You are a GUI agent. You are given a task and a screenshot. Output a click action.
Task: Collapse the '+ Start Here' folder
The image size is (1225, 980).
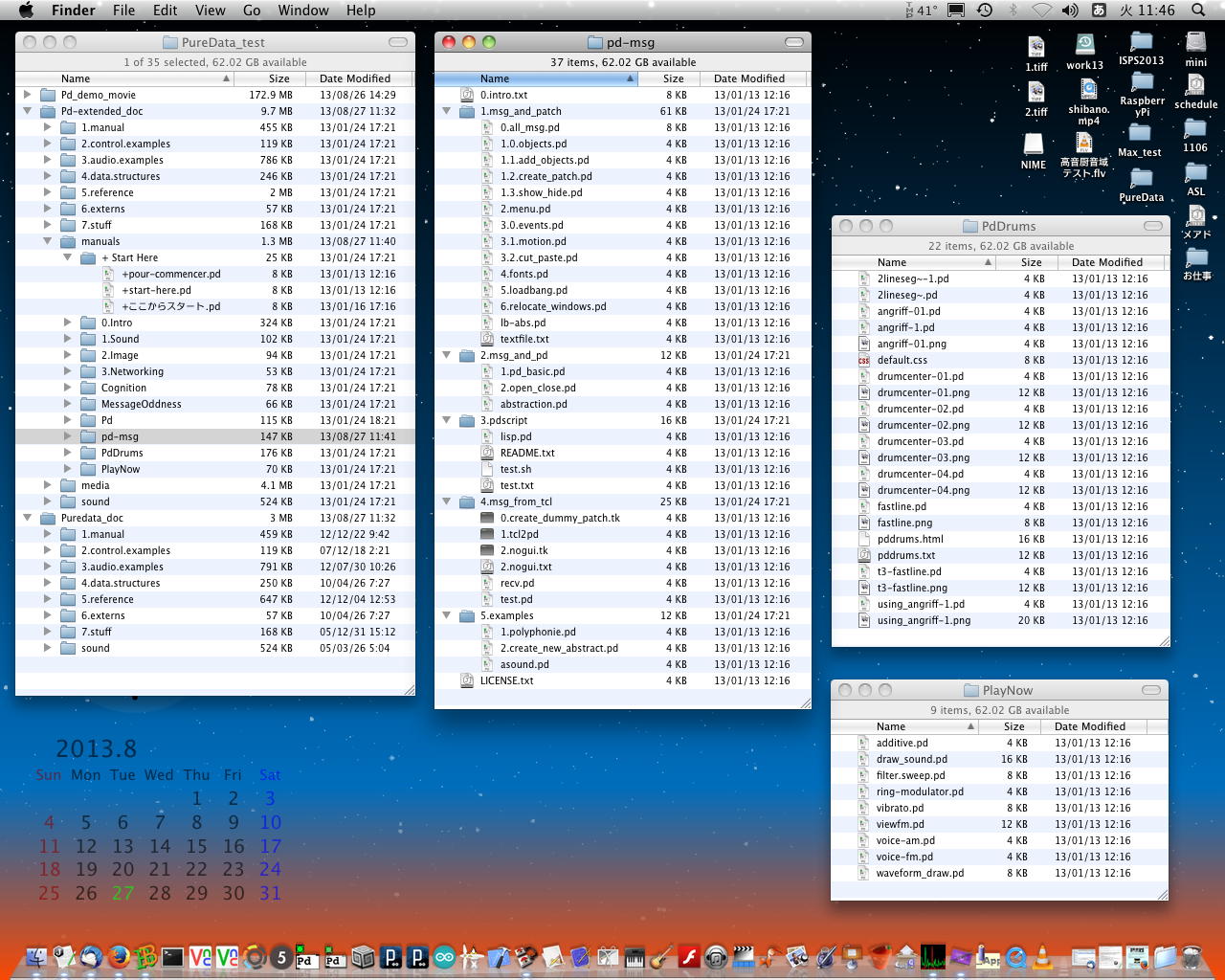click(68, 257)
